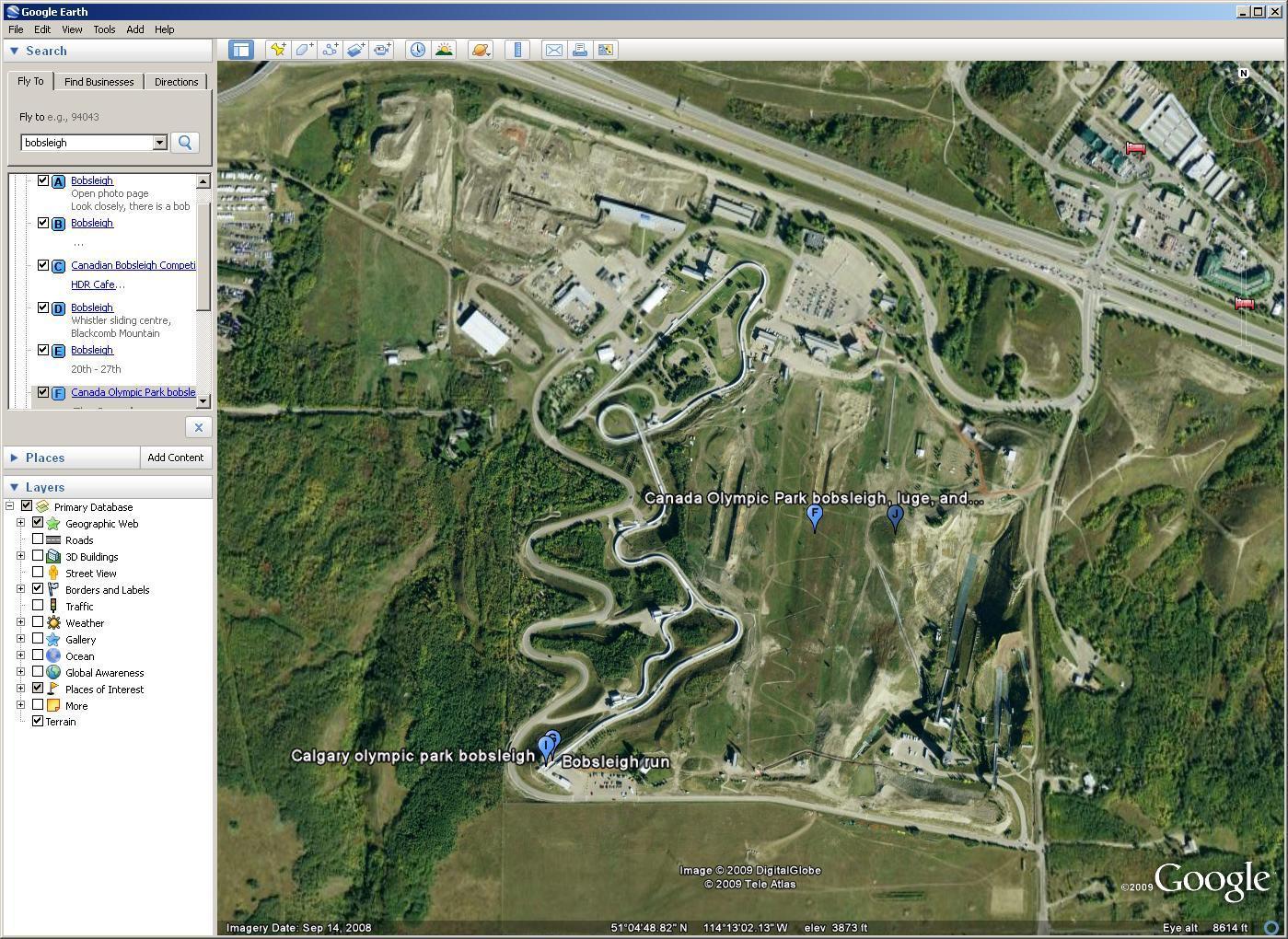
Task: Expand the Gallery layer node
Action: pos(20,639)
